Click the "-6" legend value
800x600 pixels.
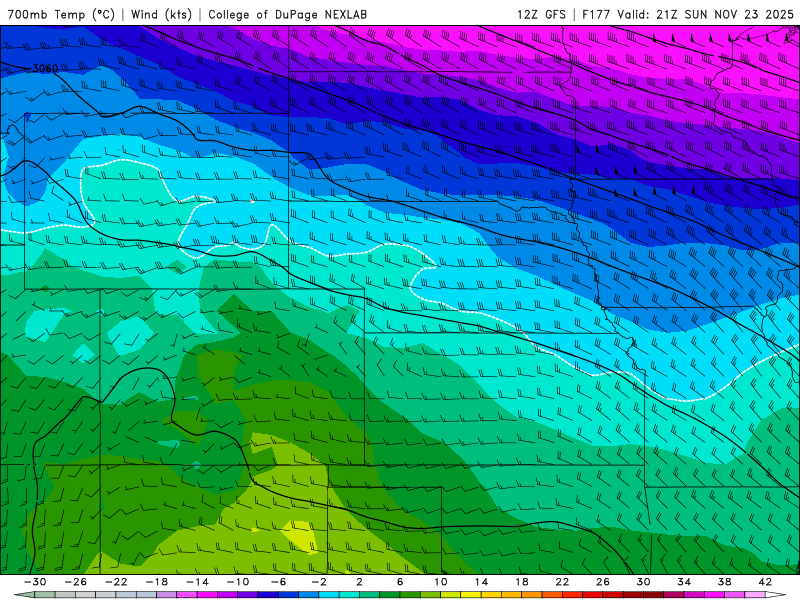[x=279, y=582]
